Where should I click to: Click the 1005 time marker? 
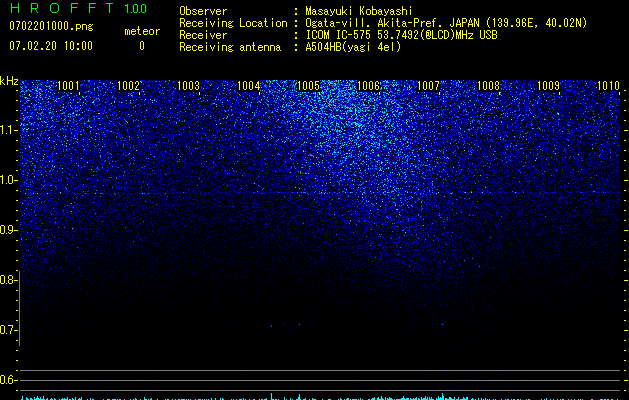308,86
